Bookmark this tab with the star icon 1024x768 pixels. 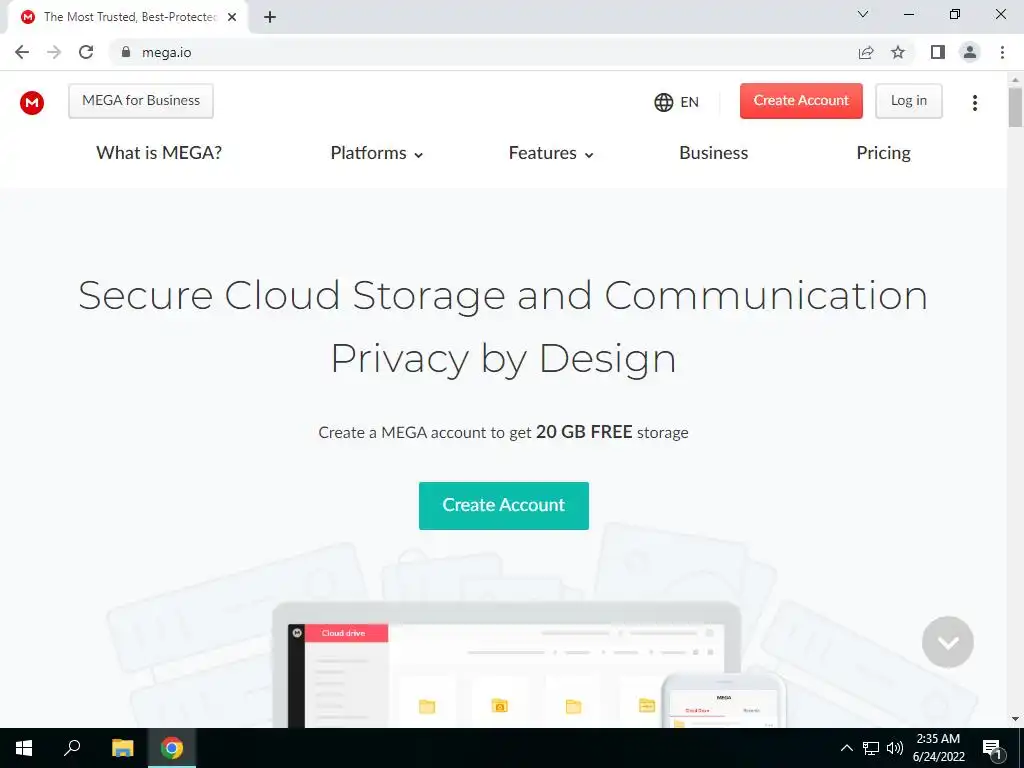898,52
